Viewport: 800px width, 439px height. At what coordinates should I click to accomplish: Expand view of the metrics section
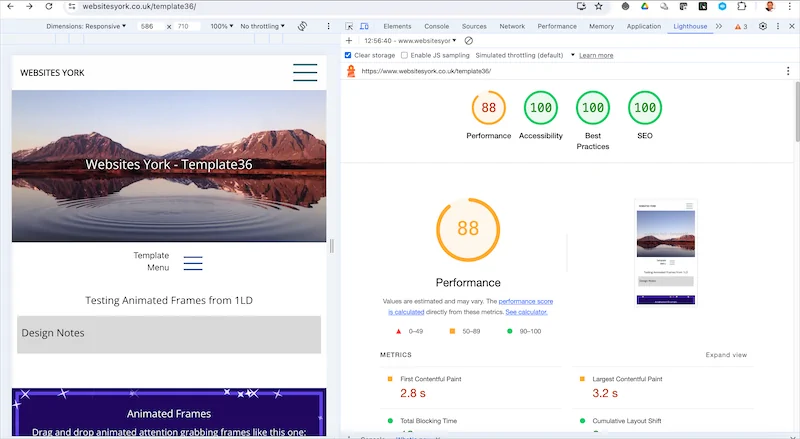[x=726, y=355]
